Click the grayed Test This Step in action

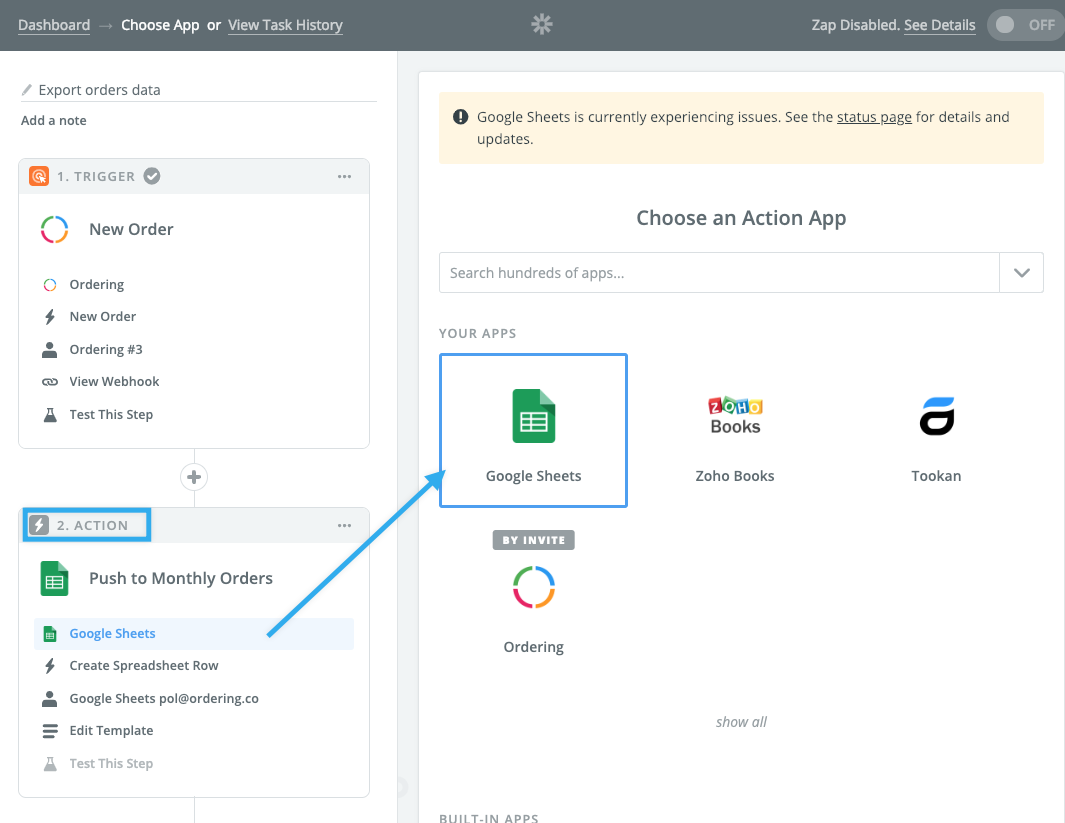111,763
